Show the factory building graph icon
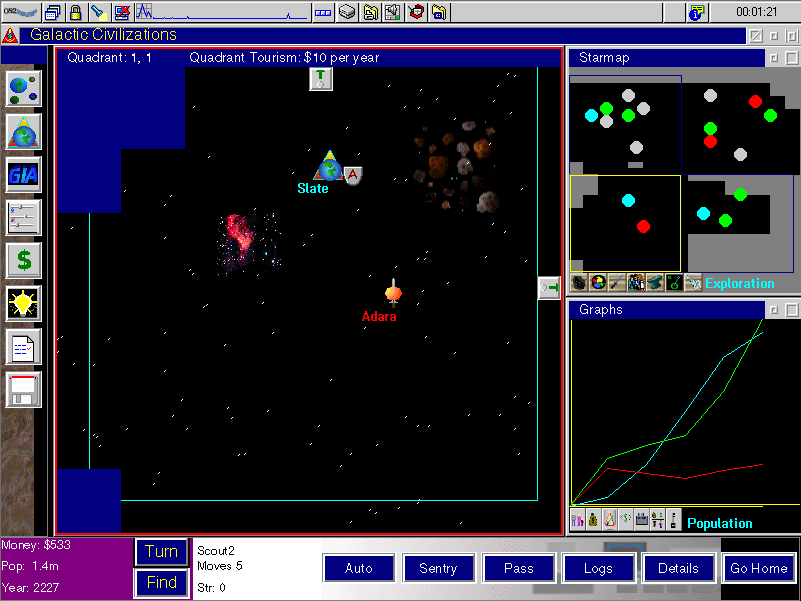 click(642, 520)
